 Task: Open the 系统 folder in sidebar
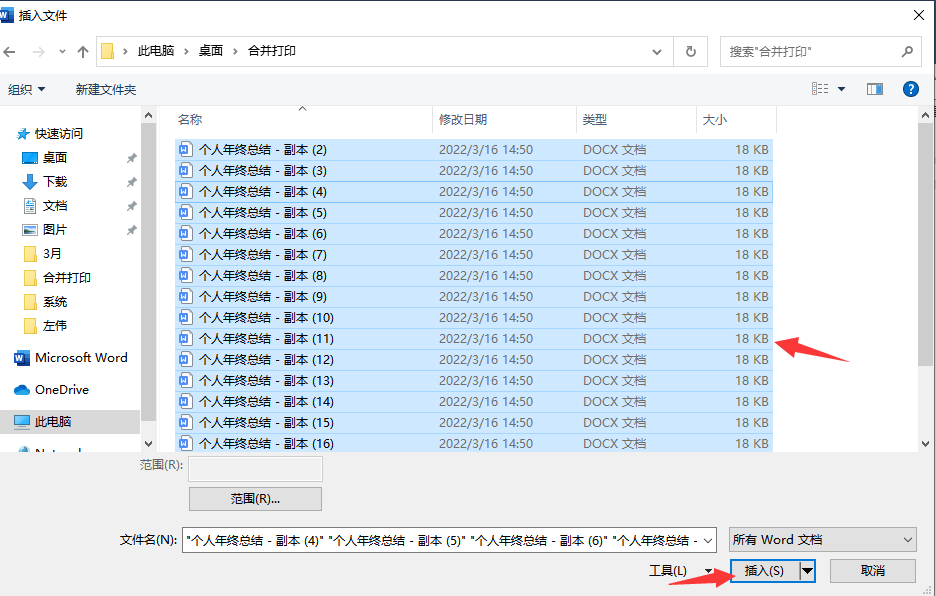click(55, 302)
